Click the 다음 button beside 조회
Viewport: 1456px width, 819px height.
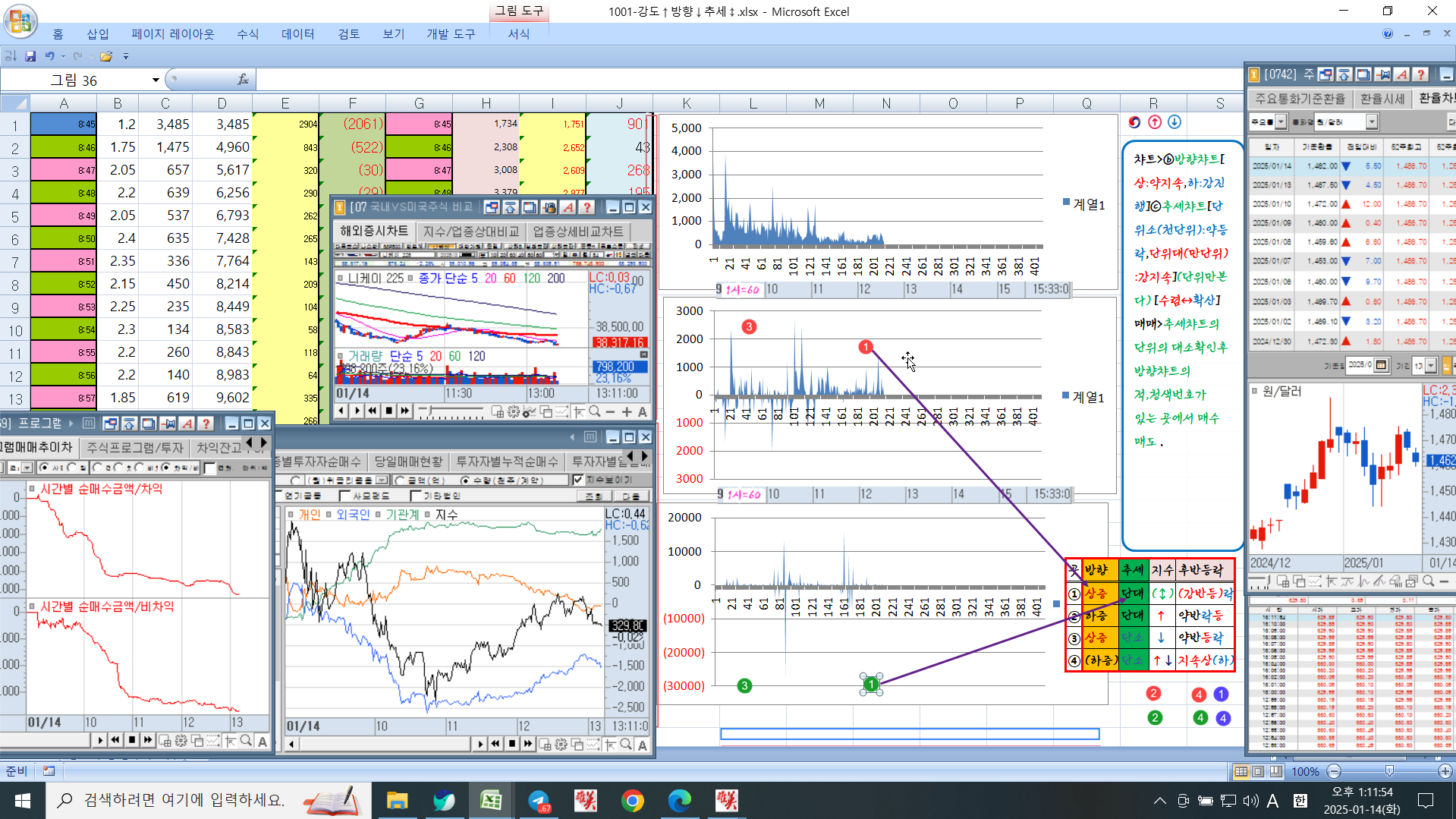pos(631,496)
